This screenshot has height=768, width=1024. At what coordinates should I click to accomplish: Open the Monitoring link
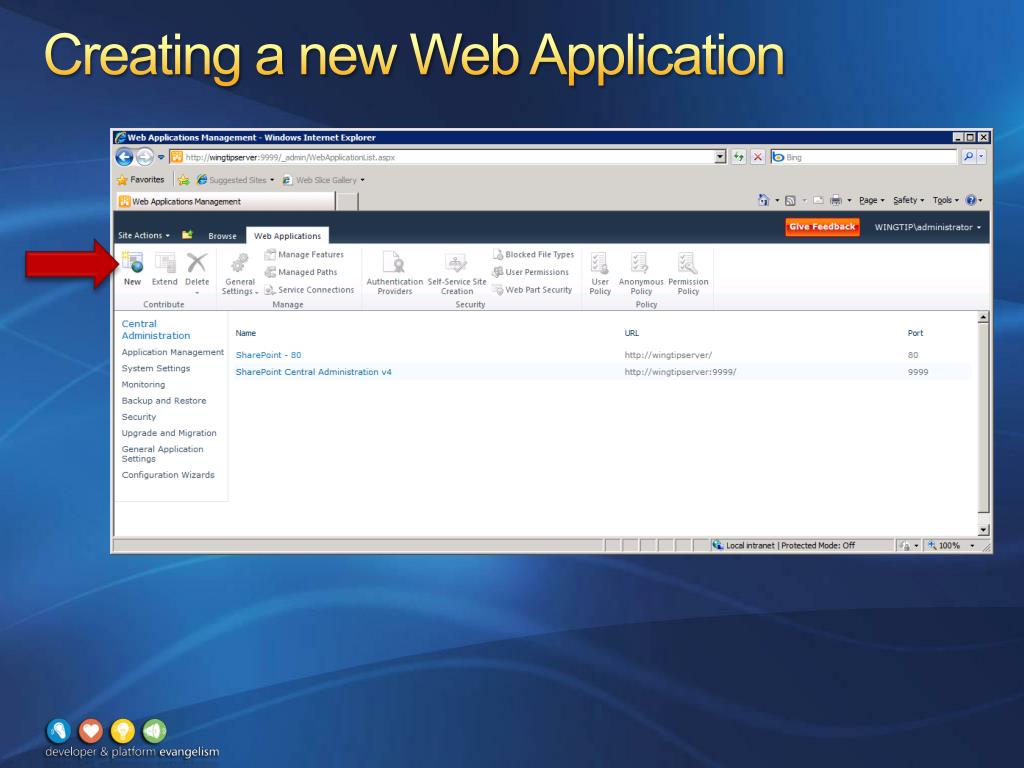143,385
